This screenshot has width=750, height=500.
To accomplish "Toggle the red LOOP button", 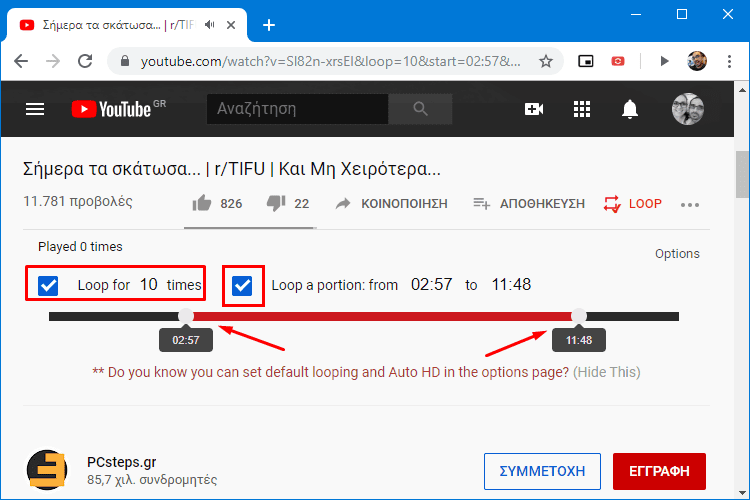I will coord(632,204).
